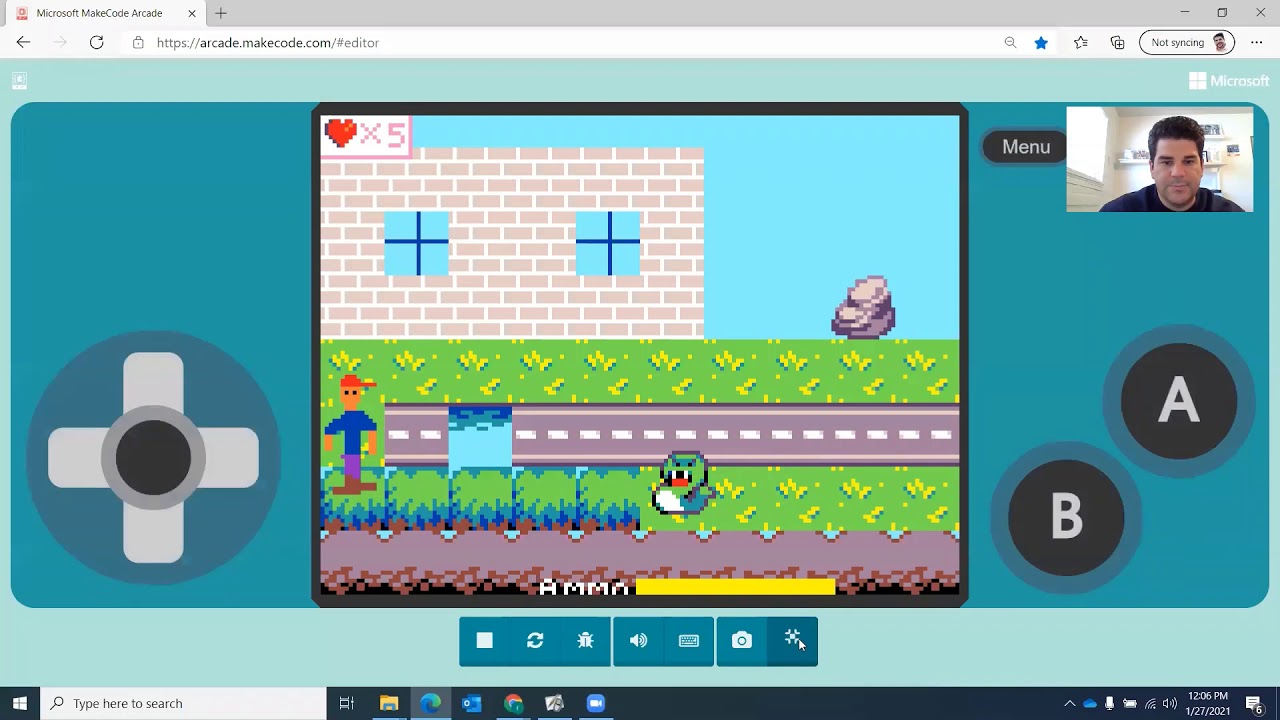
Task: Tap the D-pad up arrow
Action: (x=153, y=380)
